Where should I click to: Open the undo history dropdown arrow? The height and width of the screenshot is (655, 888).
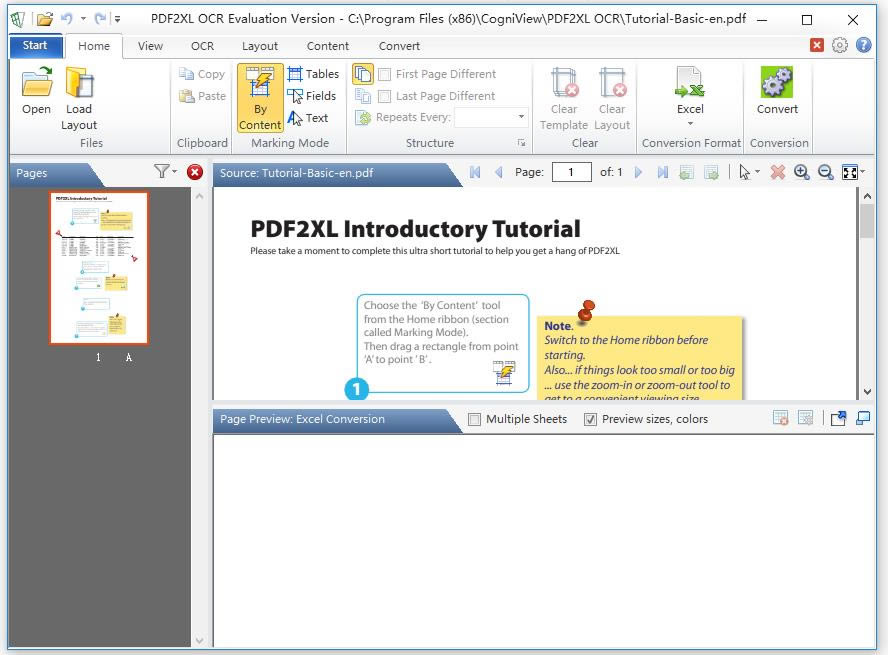point(83,19)
